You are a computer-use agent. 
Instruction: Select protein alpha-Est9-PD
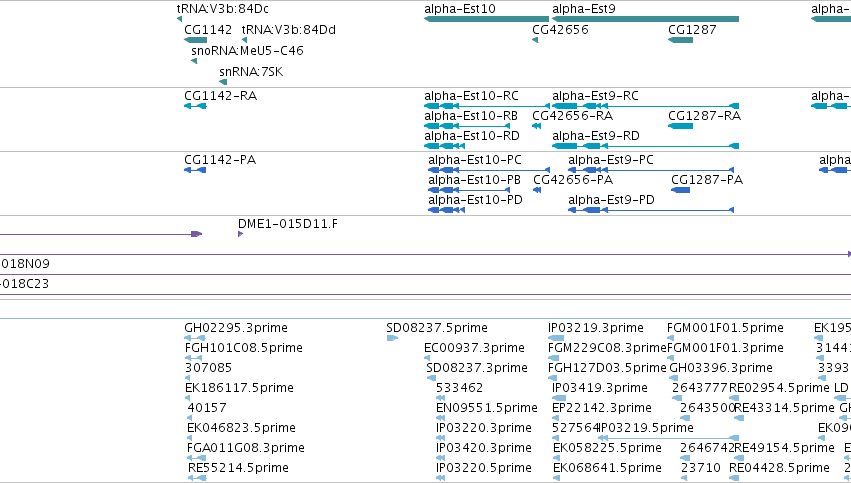tap(651, 210)
